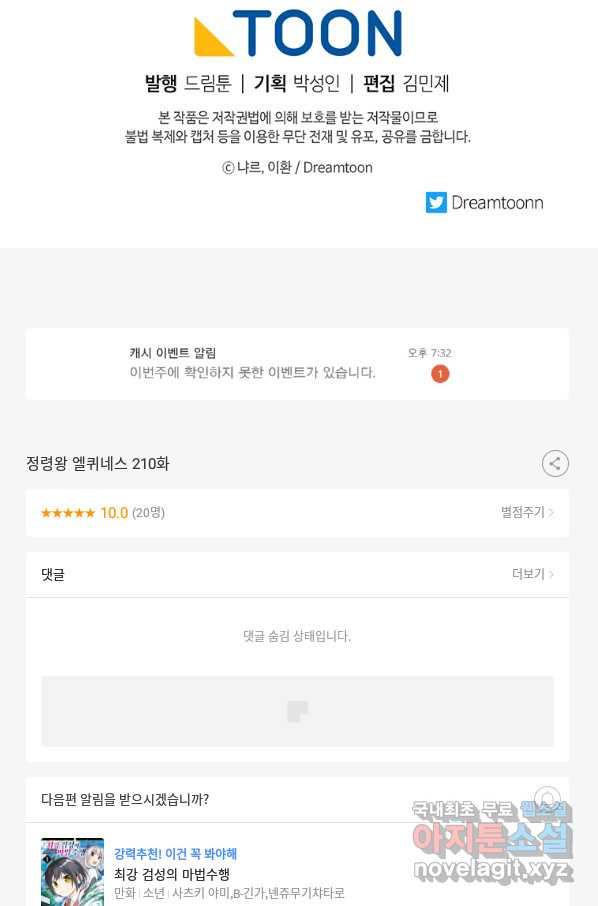
Task: Click the placeholder icon in gray banner
Action: pos(298,711)
